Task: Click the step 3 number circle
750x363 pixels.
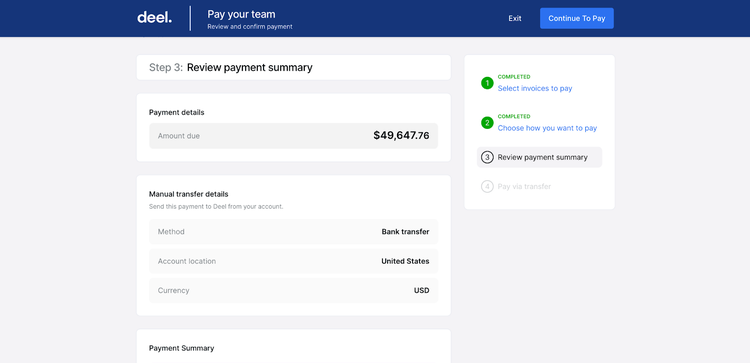Action: tap(487, 157)
